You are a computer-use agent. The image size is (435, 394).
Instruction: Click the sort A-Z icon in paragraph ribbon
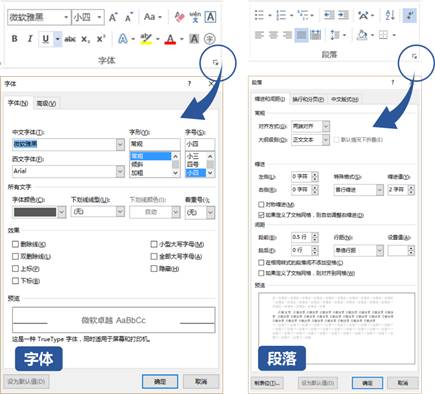[390, 15]
